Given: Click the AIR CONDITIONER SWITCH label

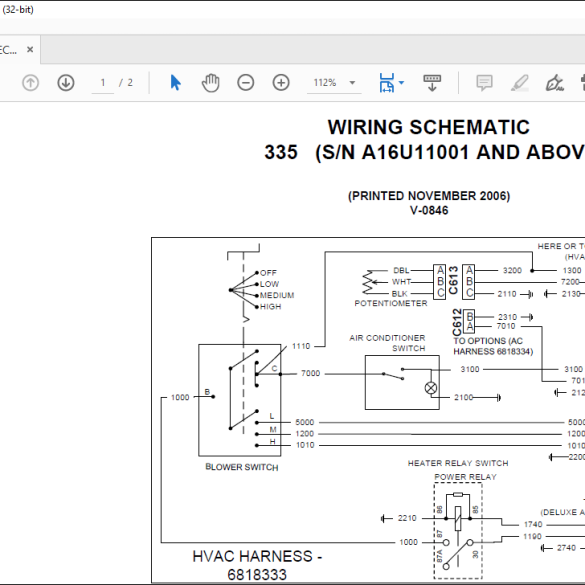Looking at the screenshot, I should (387, 343).
